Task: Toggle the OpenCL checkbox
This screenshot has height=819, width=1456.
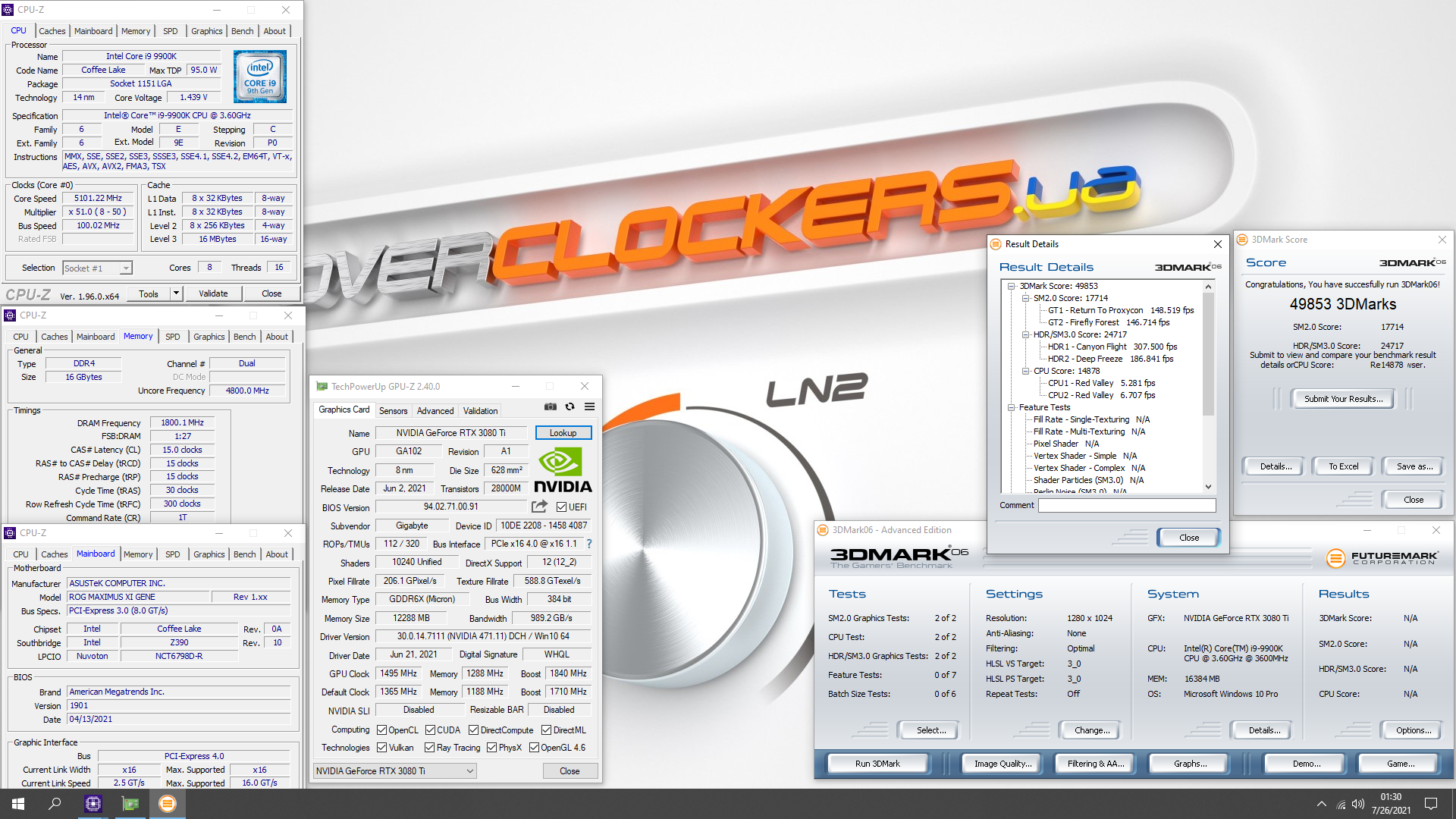Action: [382, 730]
